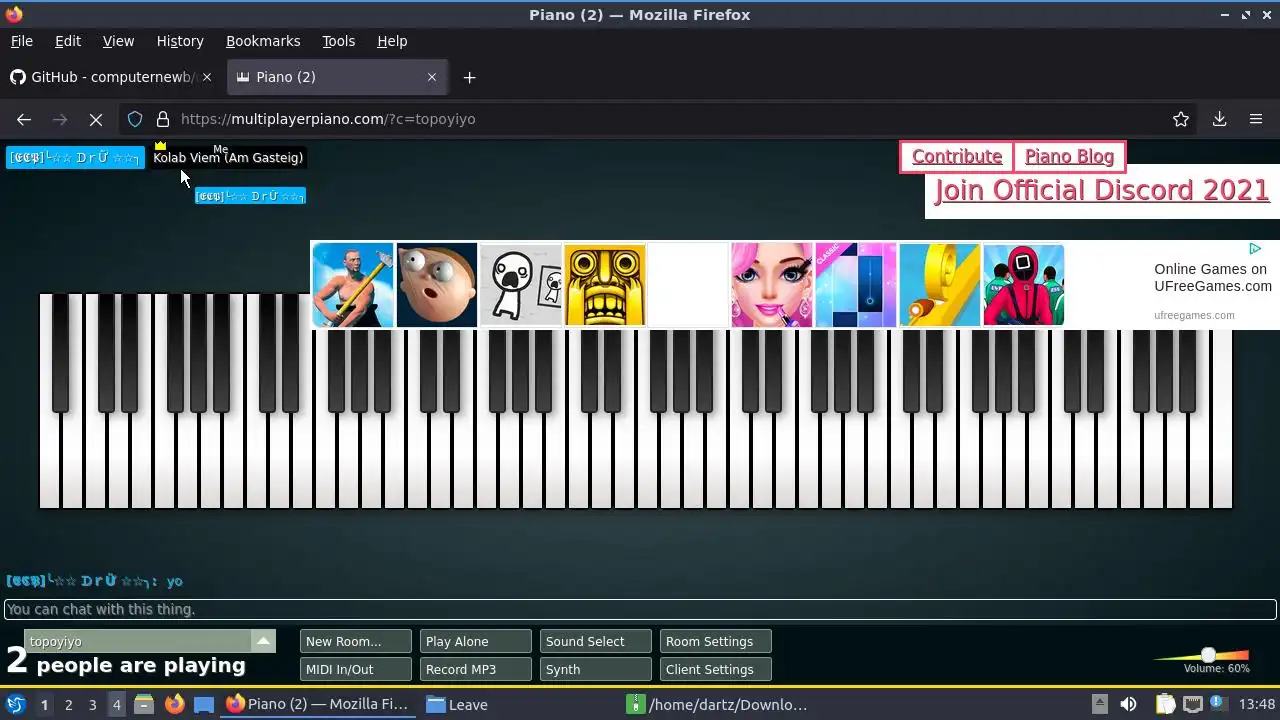This screenshot has width=1280, height=720.
Task: Close the GitHub tab
Action: [207, 77]
